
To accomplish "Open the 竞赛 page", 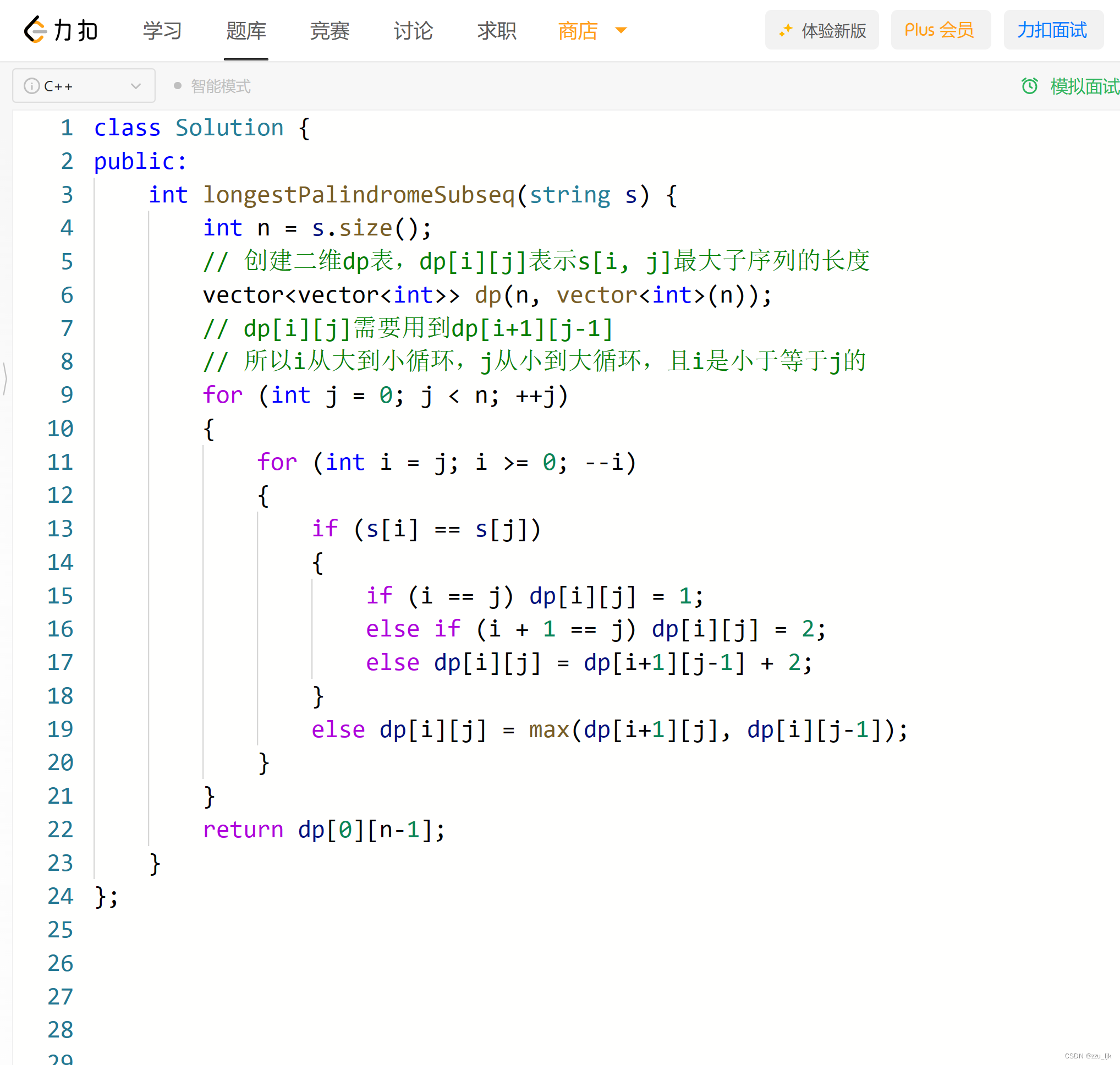I will (x=330, y=30).
